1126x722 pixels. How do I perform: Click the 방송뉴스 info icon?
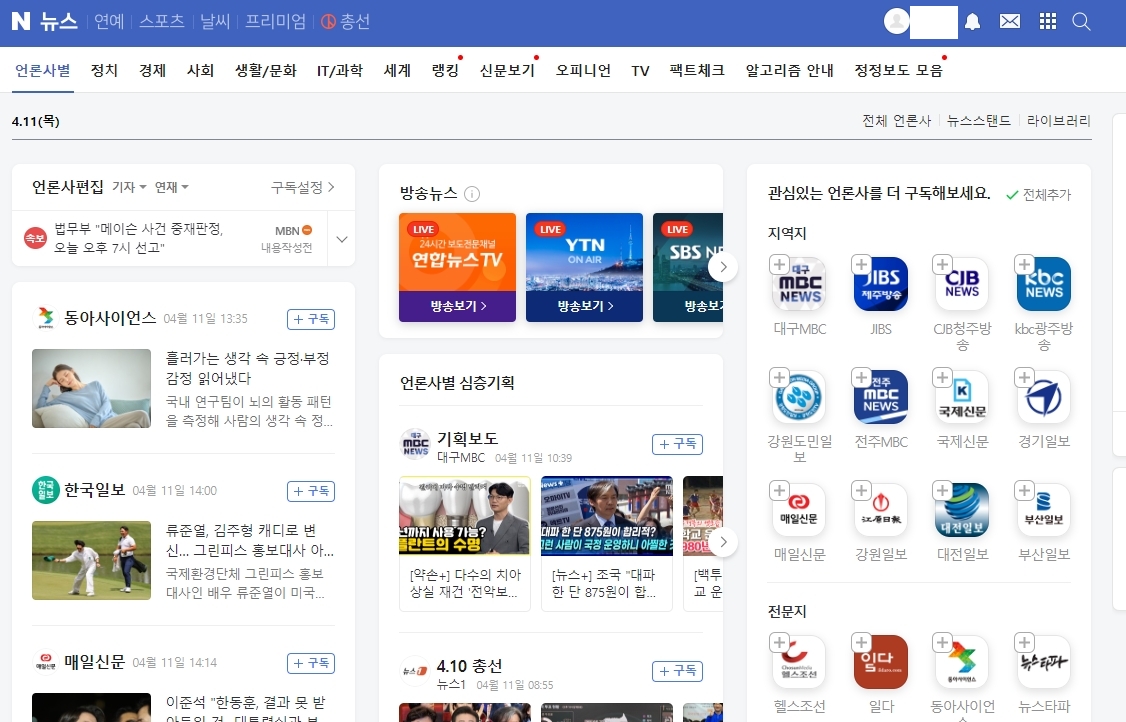tap(470, 194)
